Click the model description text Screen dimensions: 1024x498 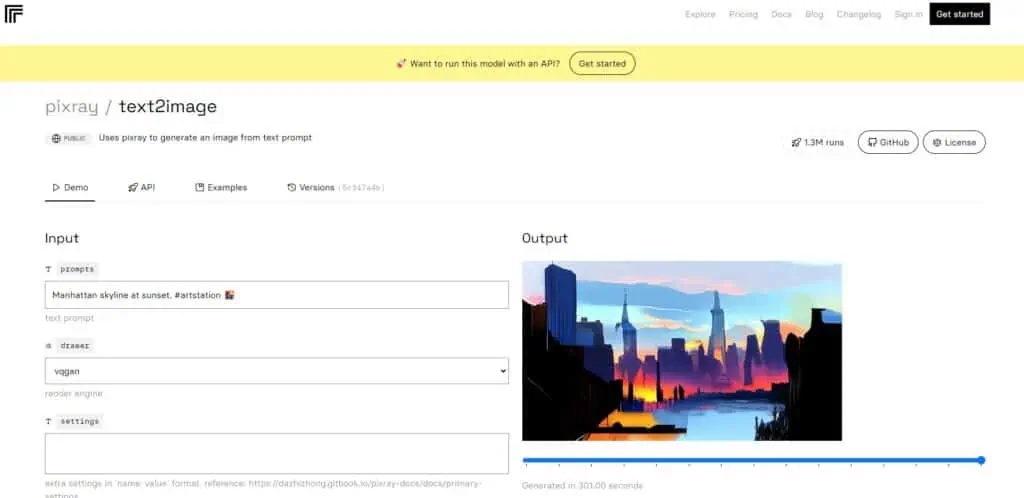[205, 138]
